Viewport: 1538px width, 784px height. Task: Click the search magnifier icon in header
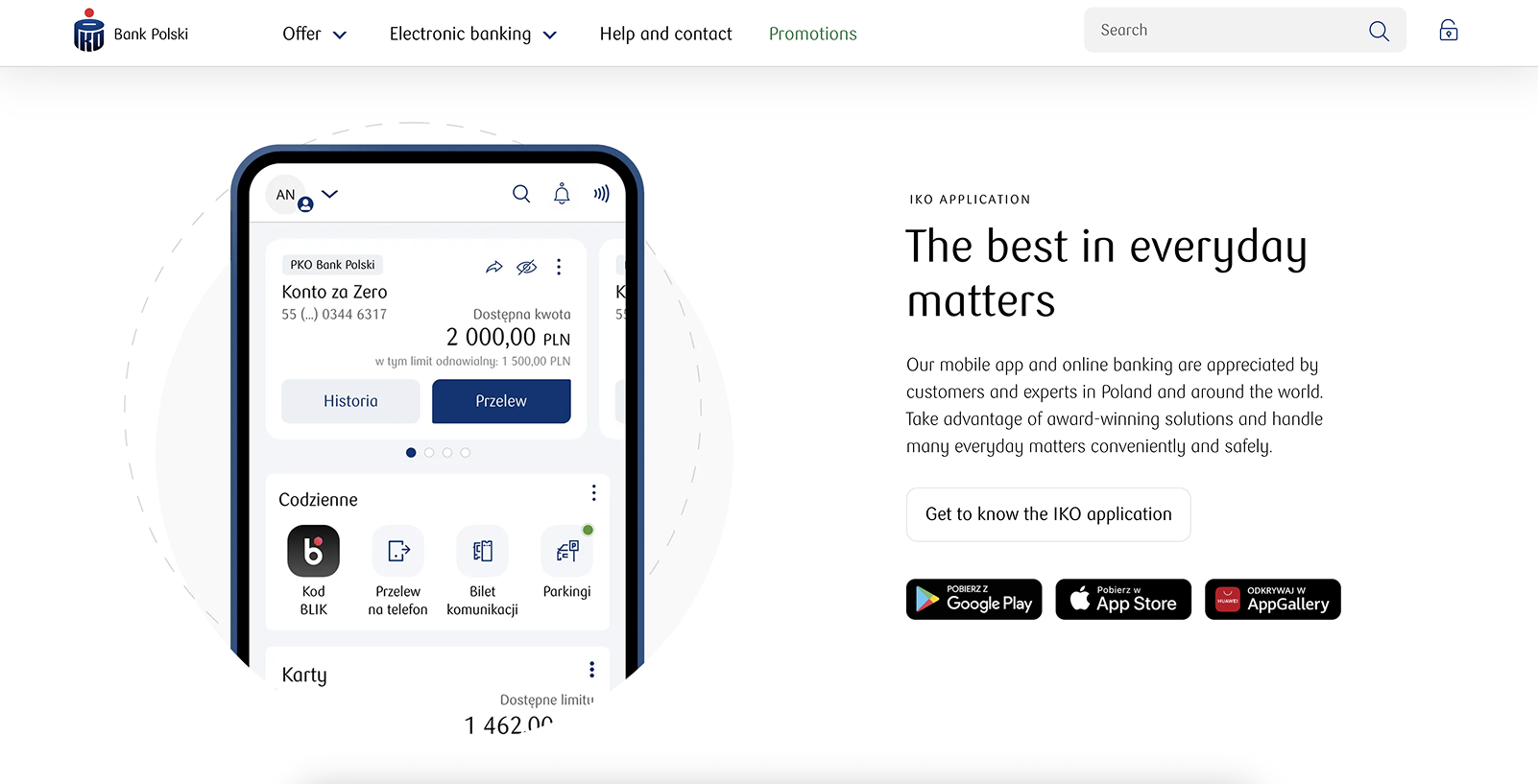(x=1379, y=31)
